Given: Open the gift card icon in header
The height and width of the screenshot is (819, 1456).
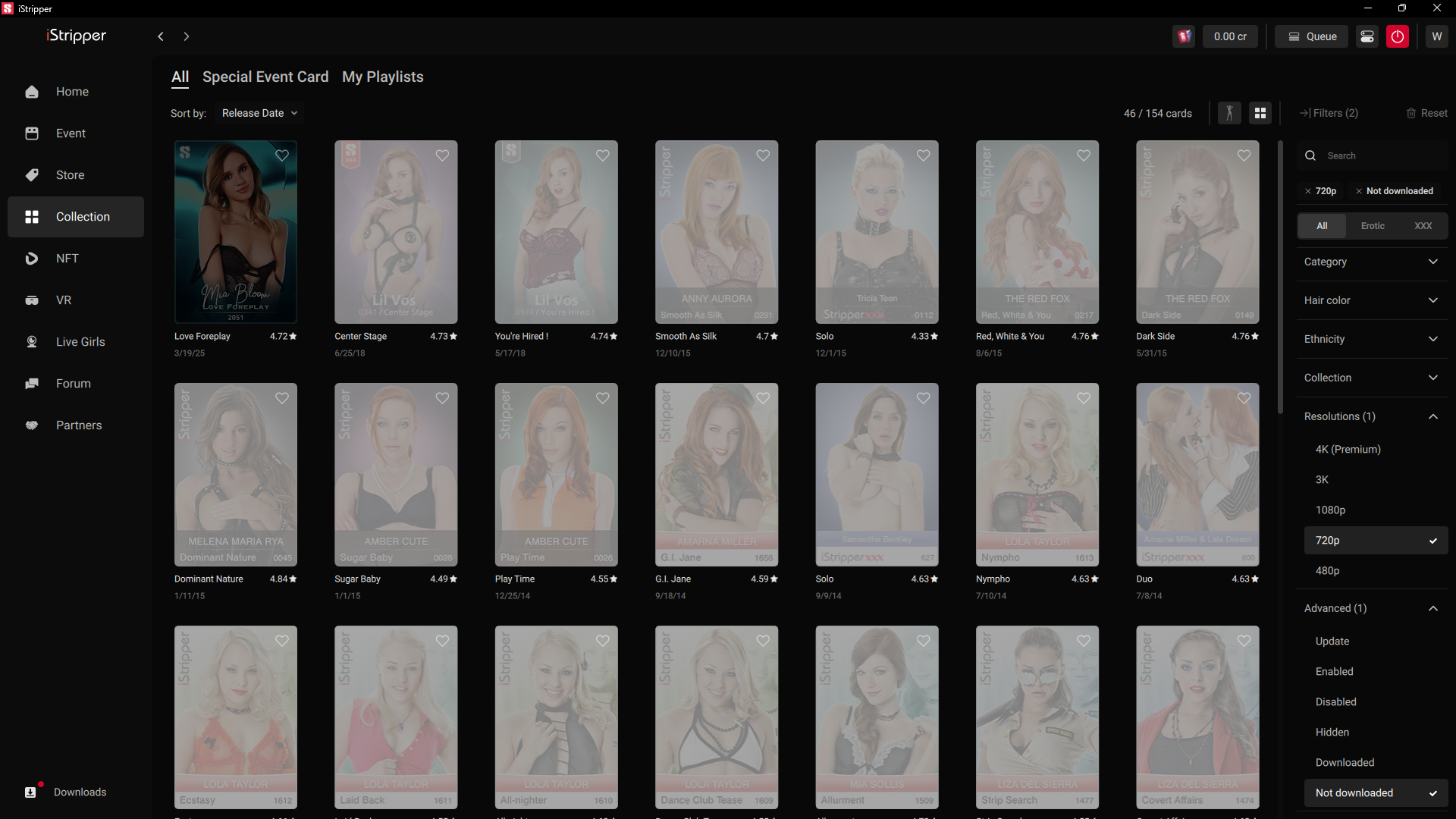Looking at the screenshot, I should pyautogui.click(x=1184, y=36).
